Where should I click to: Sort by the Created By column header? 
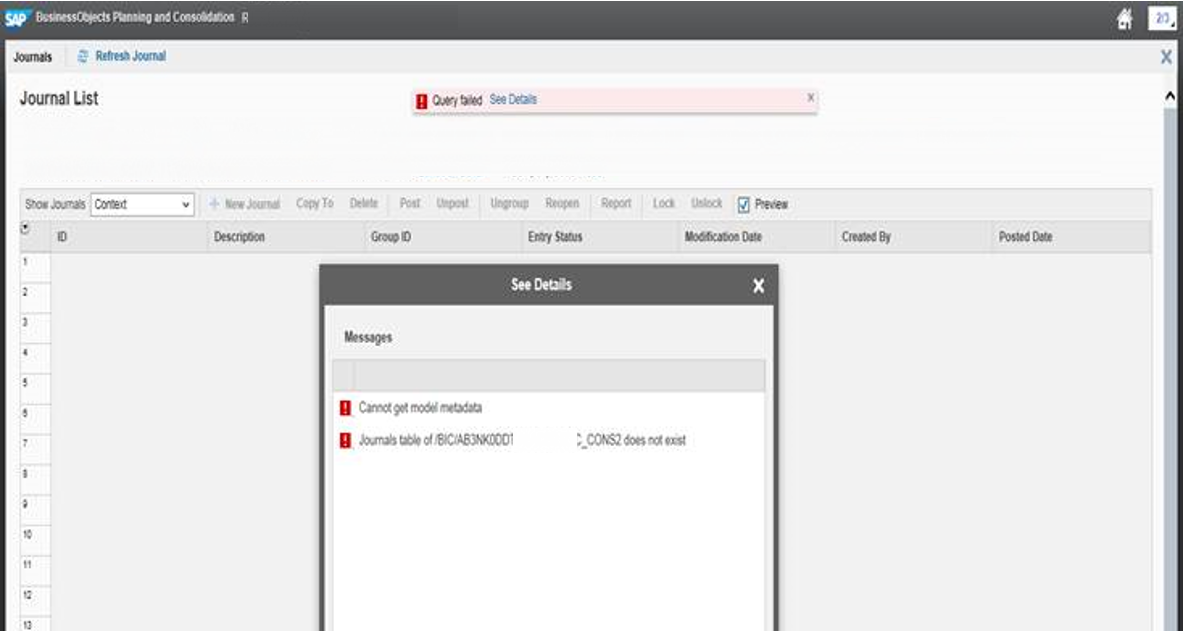(x=914, y=237)
